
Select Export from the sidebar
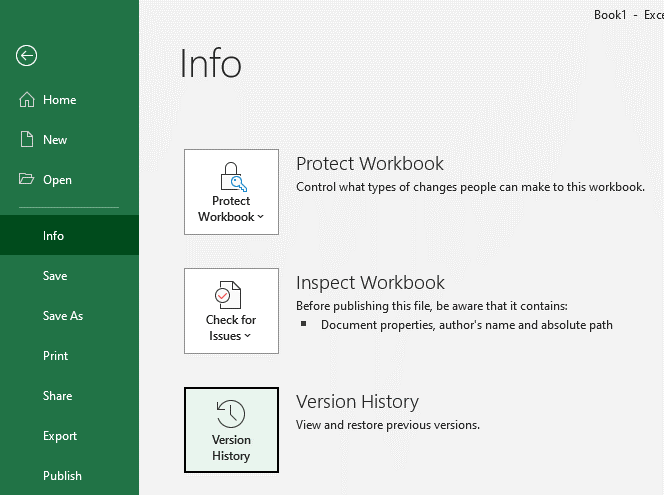pos(60,436)
